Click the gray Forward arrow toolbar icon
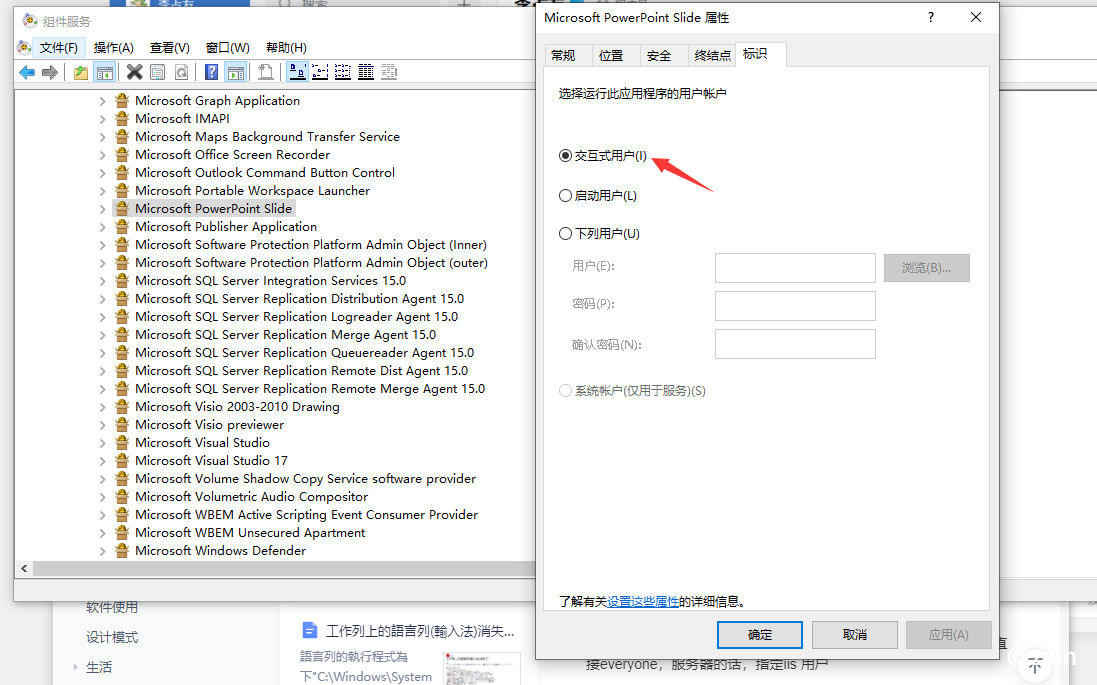The height and width of the screenshot is (685, 1097). tap(50, 72)
